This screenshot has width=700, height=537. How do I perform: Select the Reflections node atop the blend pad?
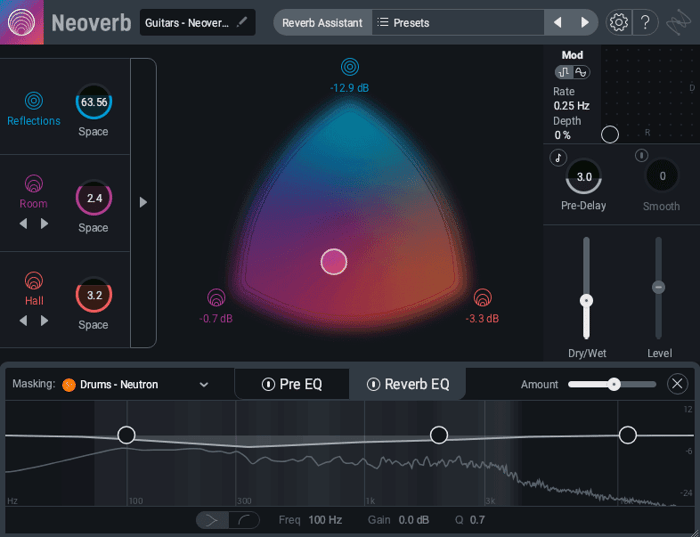click(x=350, y=67)
